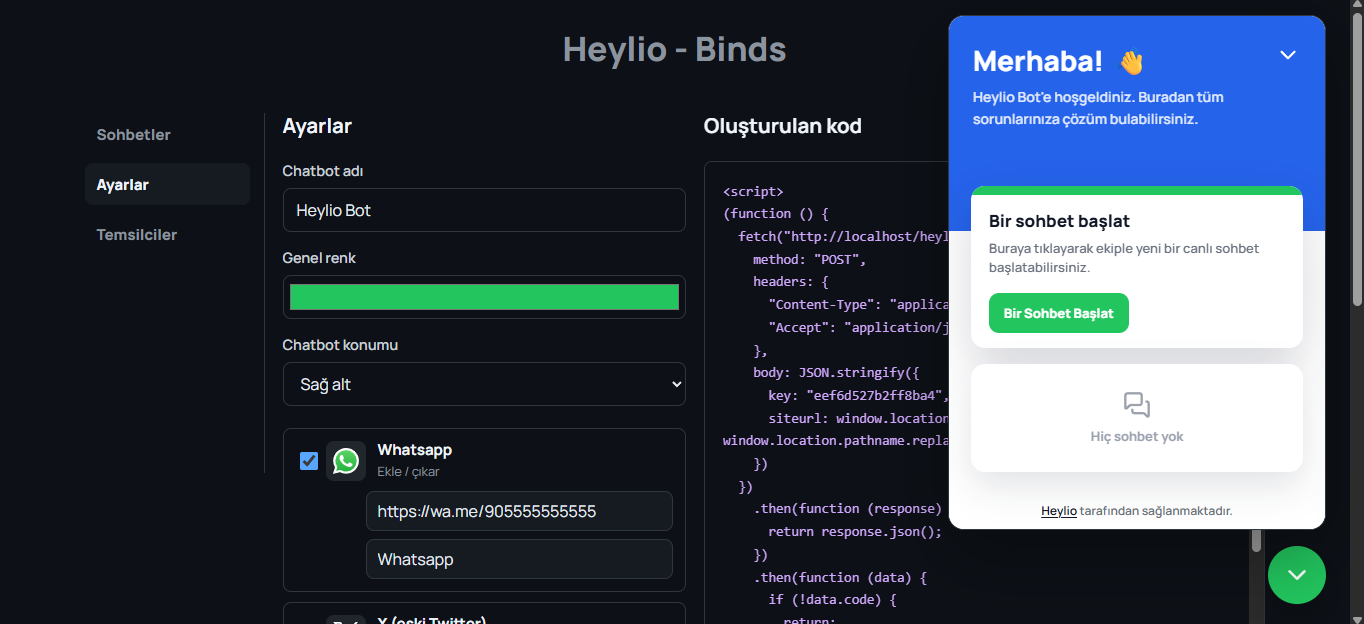Viewport: 1364px width, 624px height.
Task: Click the Heylio - Binds page title
Action: 674,49
